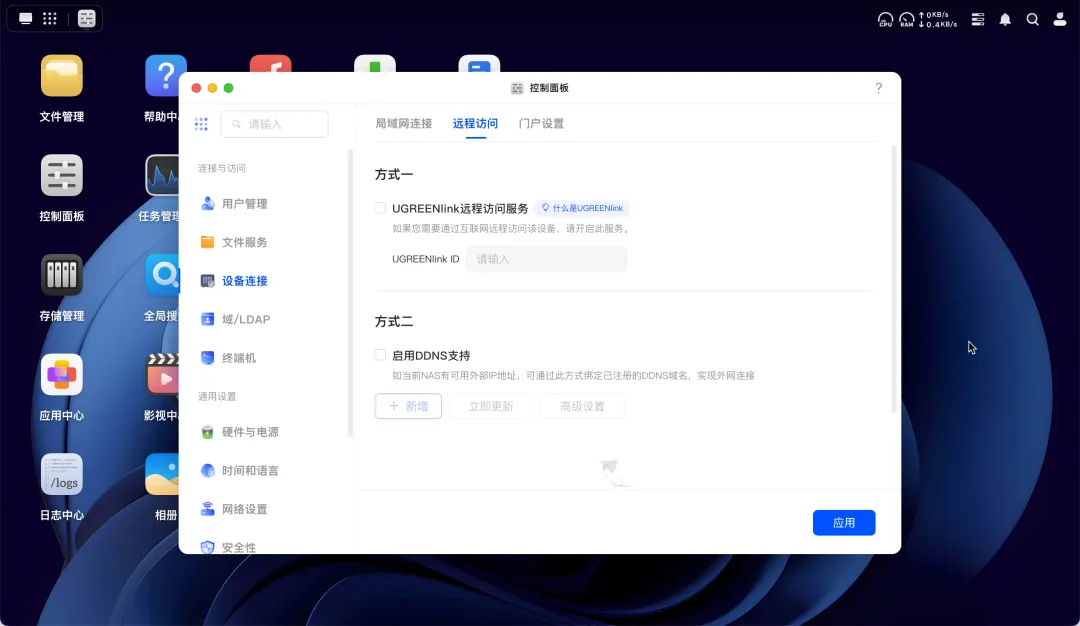Open the search magnifier in top bar
The image size is (1080, 626).
(1032, 19)
